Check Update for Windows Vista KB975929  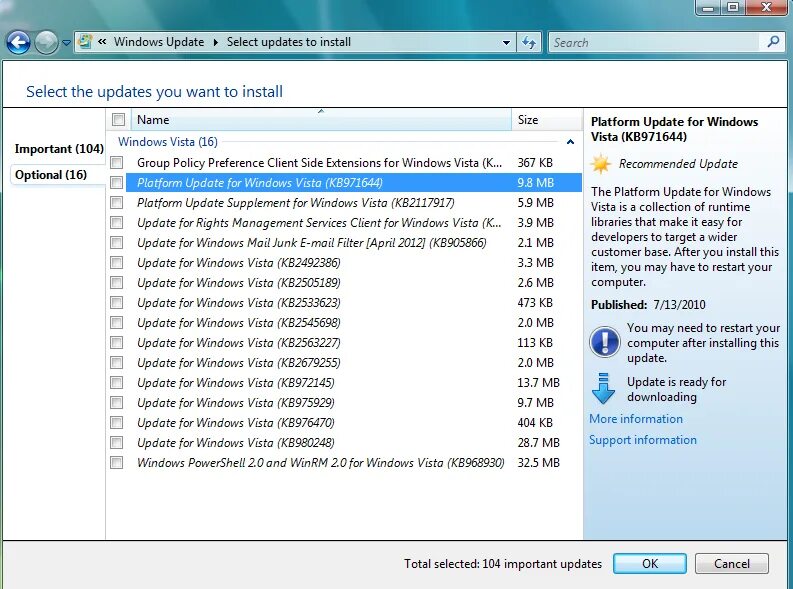(x=117, y=402)
